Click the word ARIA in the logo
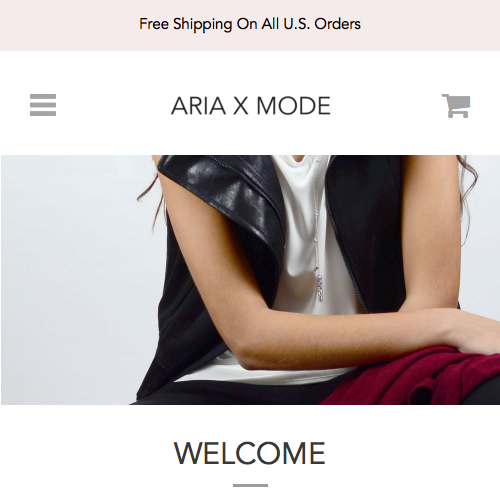Screen dimensions: 500x500 (198, 106)
